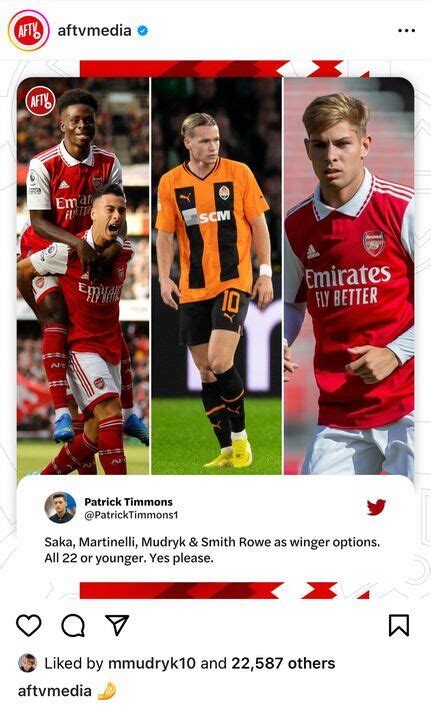Open comments with the speech bubble icon
Viewport: 431px width, 712px height.
(73, 626)
